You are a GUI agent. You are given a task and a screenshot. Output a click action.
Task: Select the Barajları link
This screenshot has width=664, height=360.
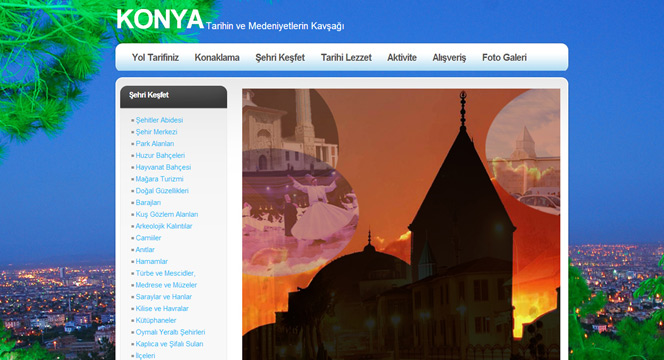[x=148, y=203]
